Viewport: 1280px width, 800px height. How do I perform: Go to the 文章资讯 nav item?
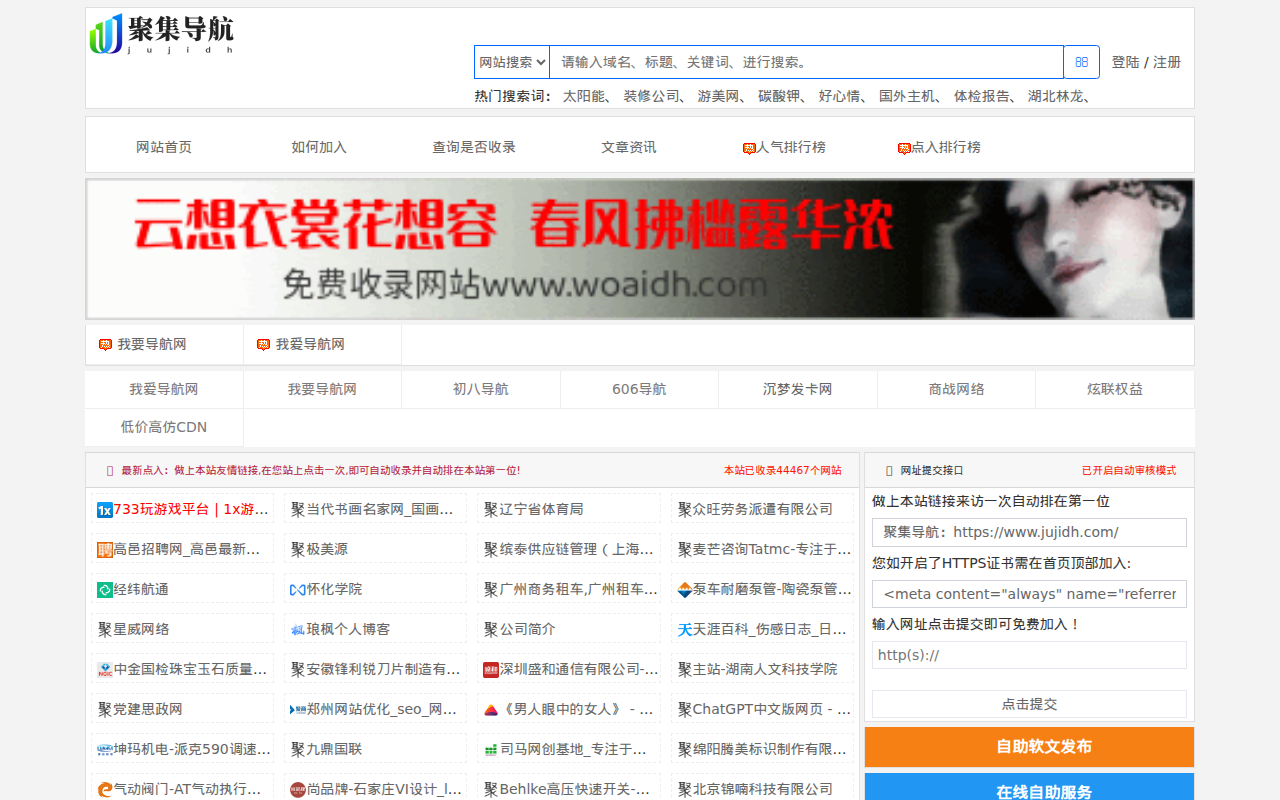629,147
